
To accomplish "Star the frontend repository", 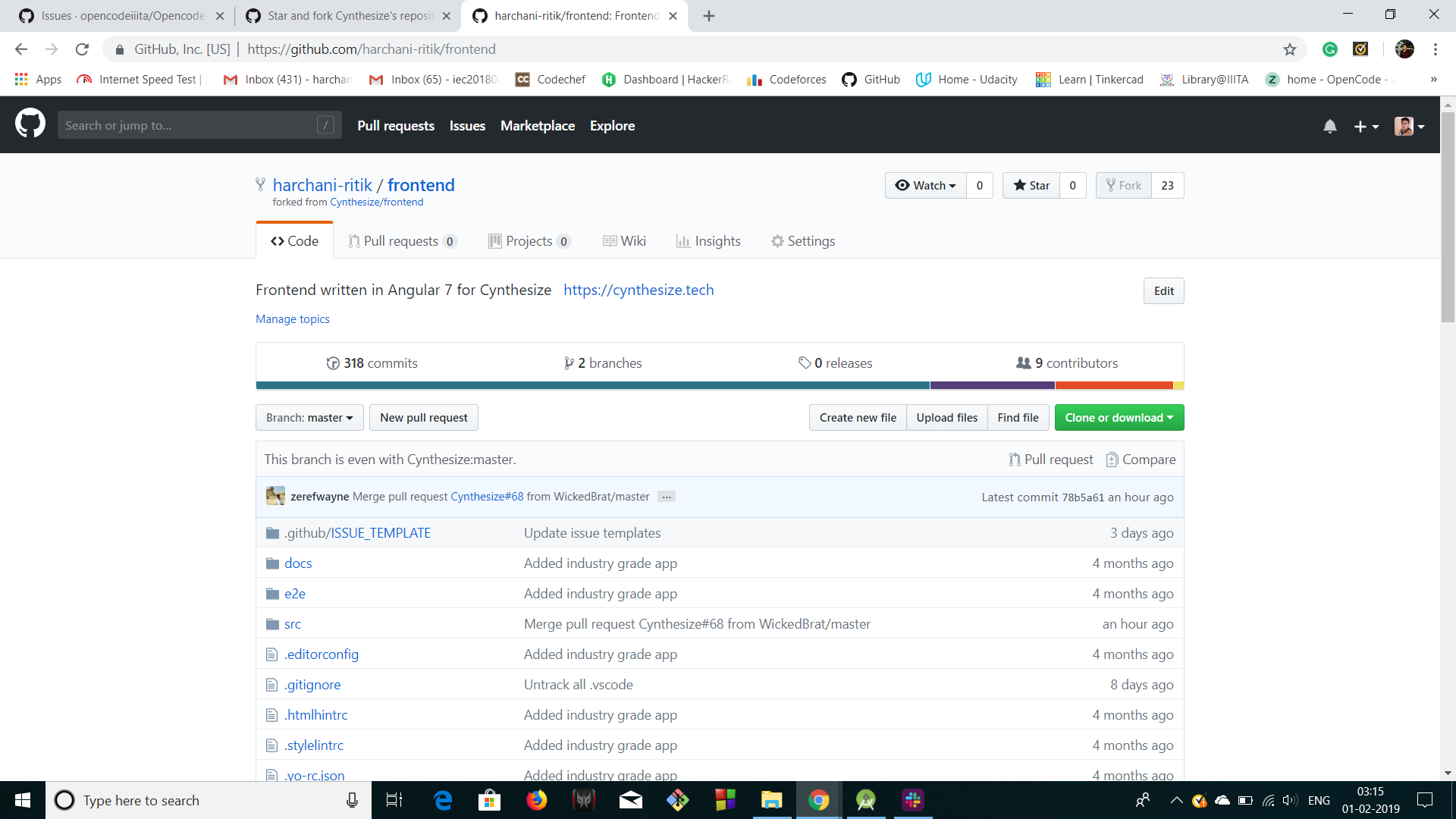I will pyautogui.click(x=1031, y=186).
